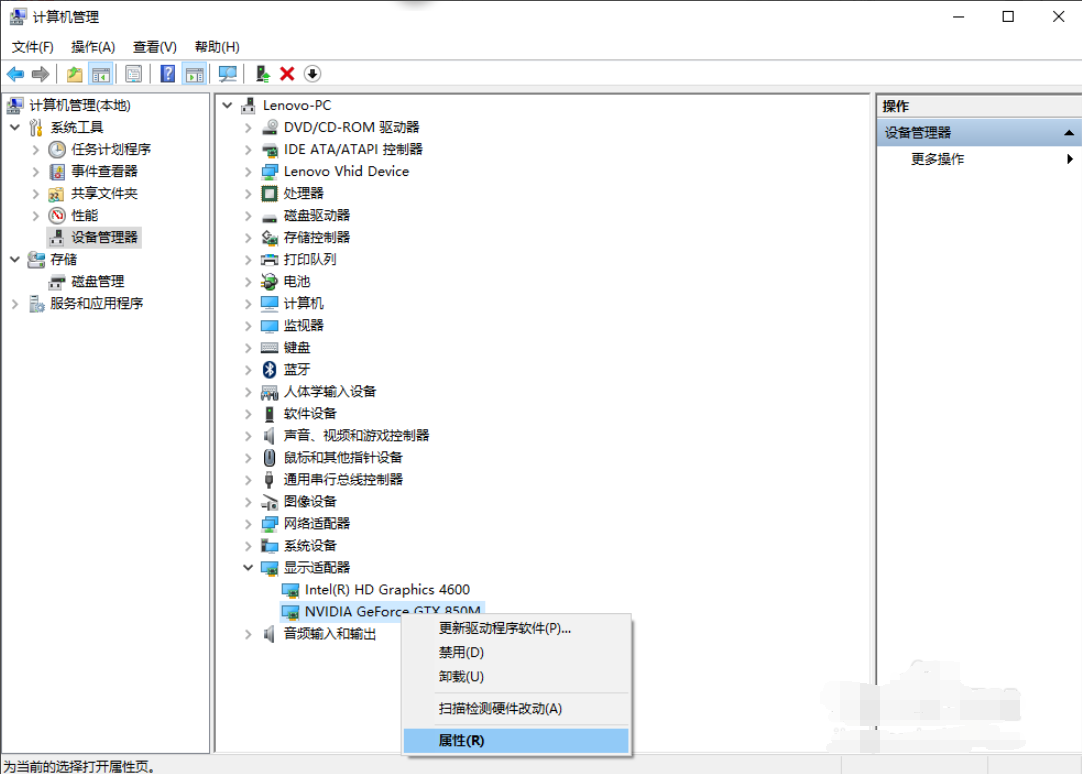This screenshot has width=1082, height=774.
Task: Click the Update driver toolbar icon
Action: [262, 74]
